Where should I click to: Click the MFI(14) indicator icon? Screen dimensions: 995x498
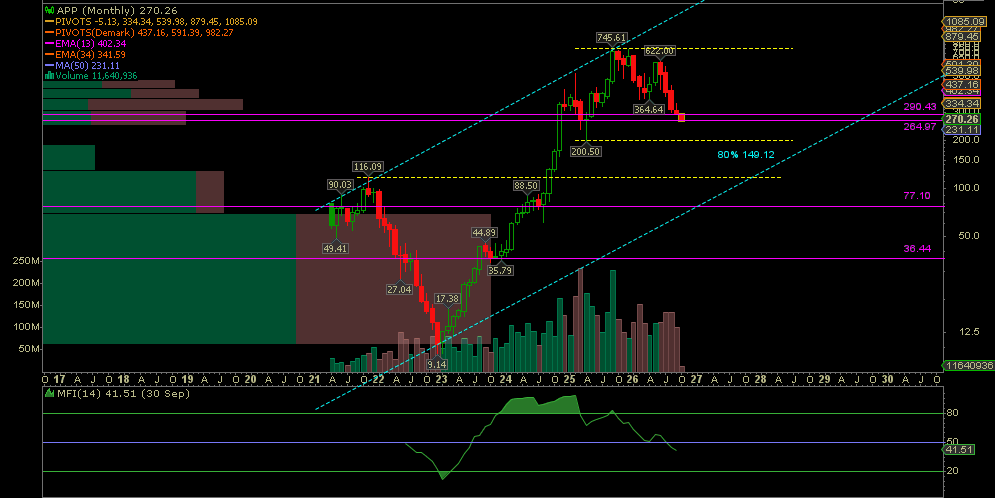click(49, 393)
